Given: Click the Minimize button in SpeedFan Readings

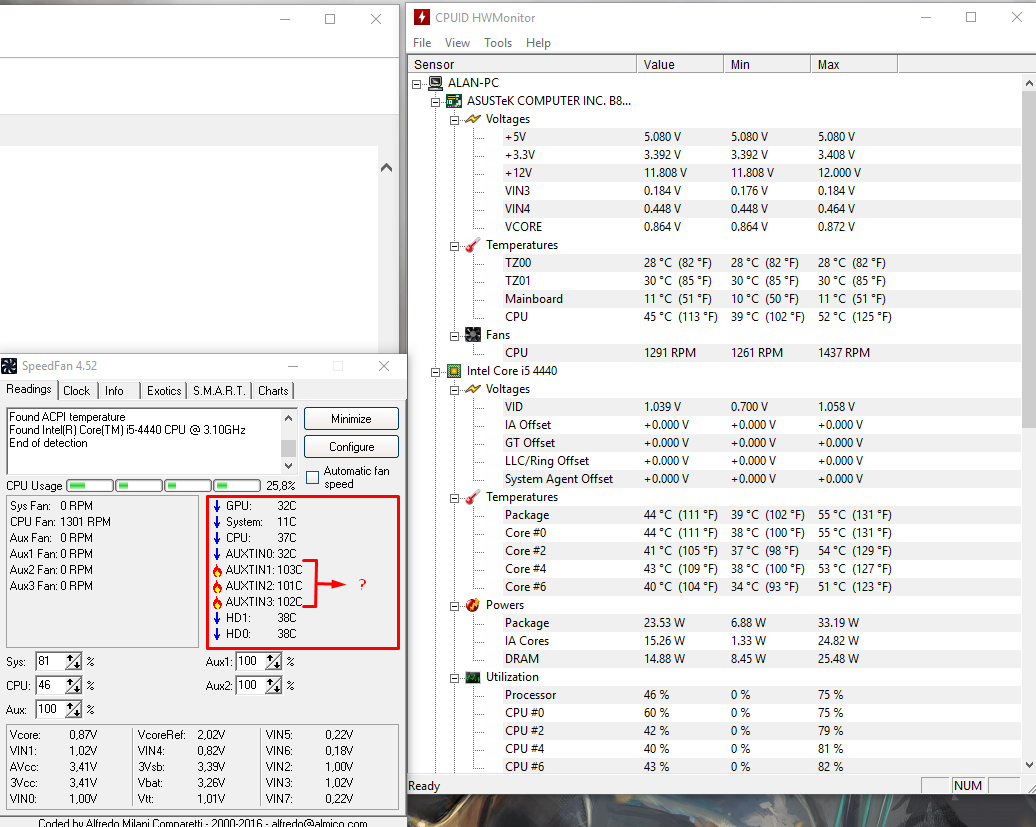Looking at the screenshot, I should pyautogui.click(x=351, y=419).
